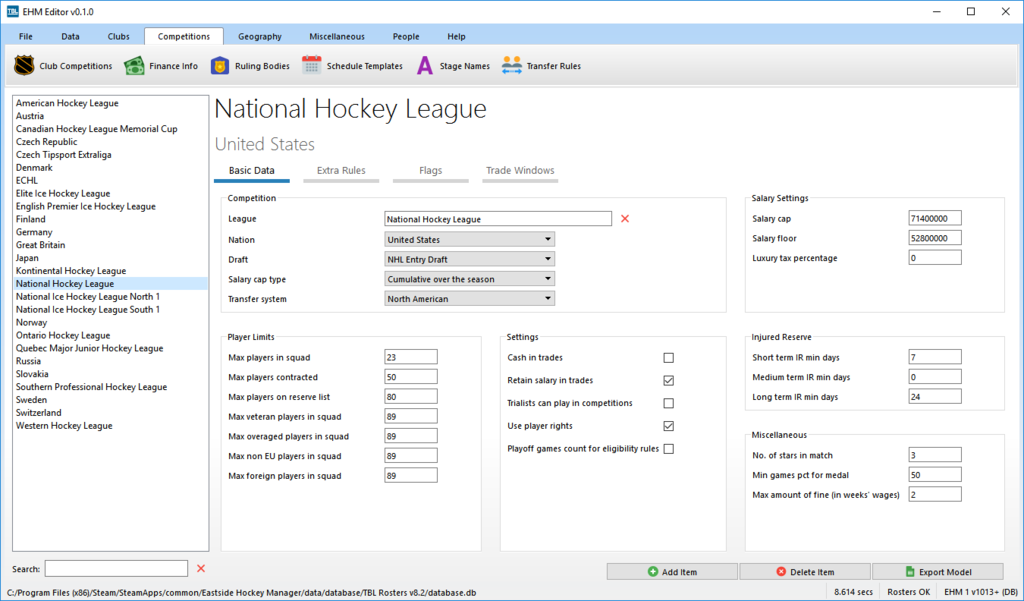Select Canadian Hockey League Memorial Cup in list

click(x=110, y=129)
